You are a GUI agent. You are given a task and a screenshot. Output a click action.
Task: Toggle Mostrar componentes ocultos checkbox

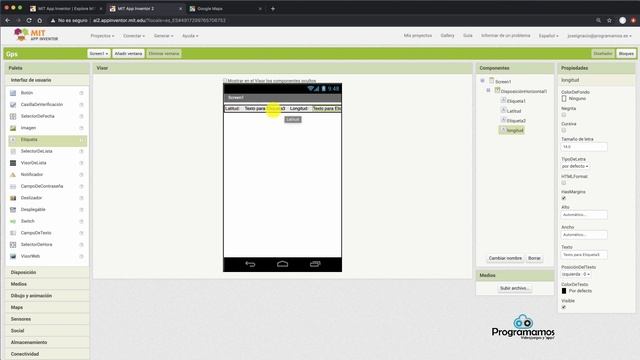(225, 81)
